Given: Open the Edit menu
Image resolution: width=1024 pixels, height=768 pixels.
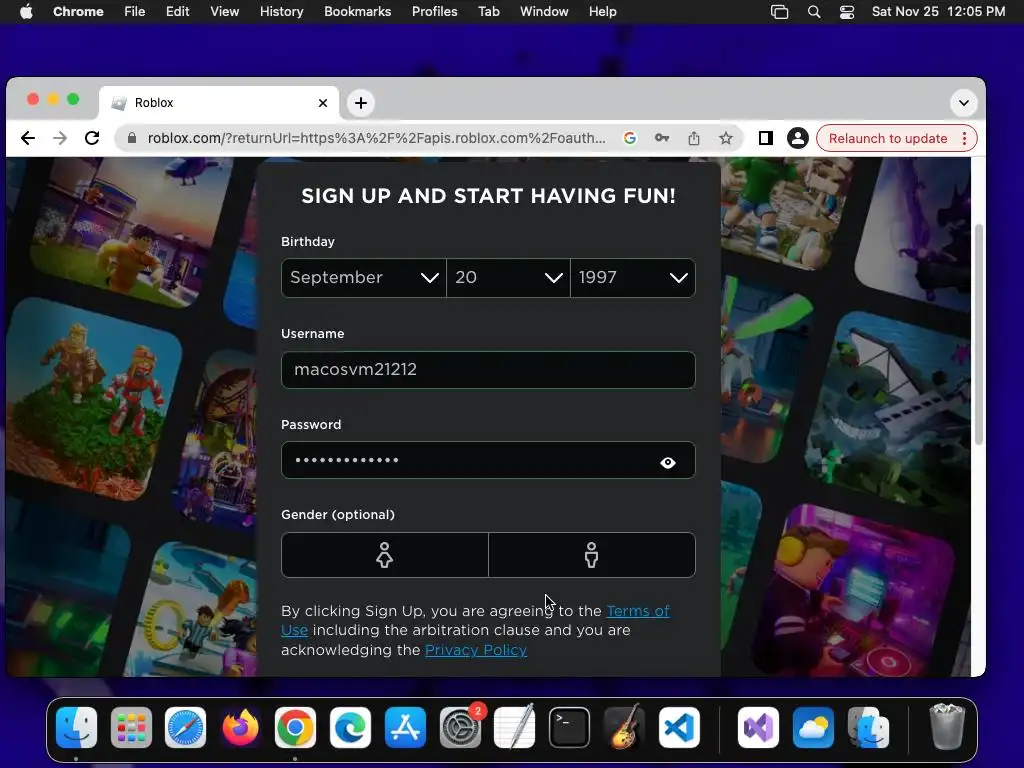Looking at the screenshot, I should click(177, 11).
